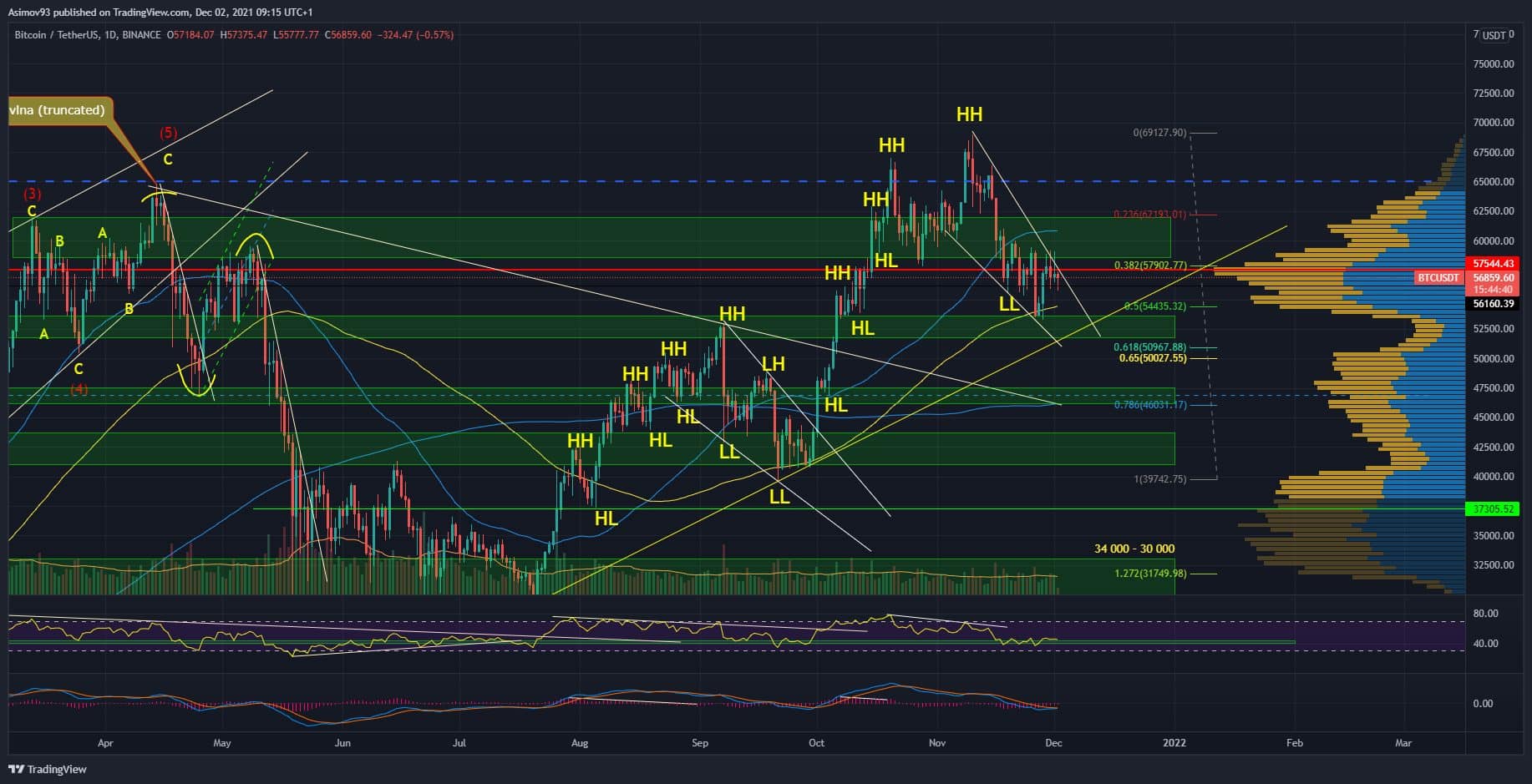Click 'May' on the time axis
The width and height of the screenshot is (1532, 784).
point(221,743)
